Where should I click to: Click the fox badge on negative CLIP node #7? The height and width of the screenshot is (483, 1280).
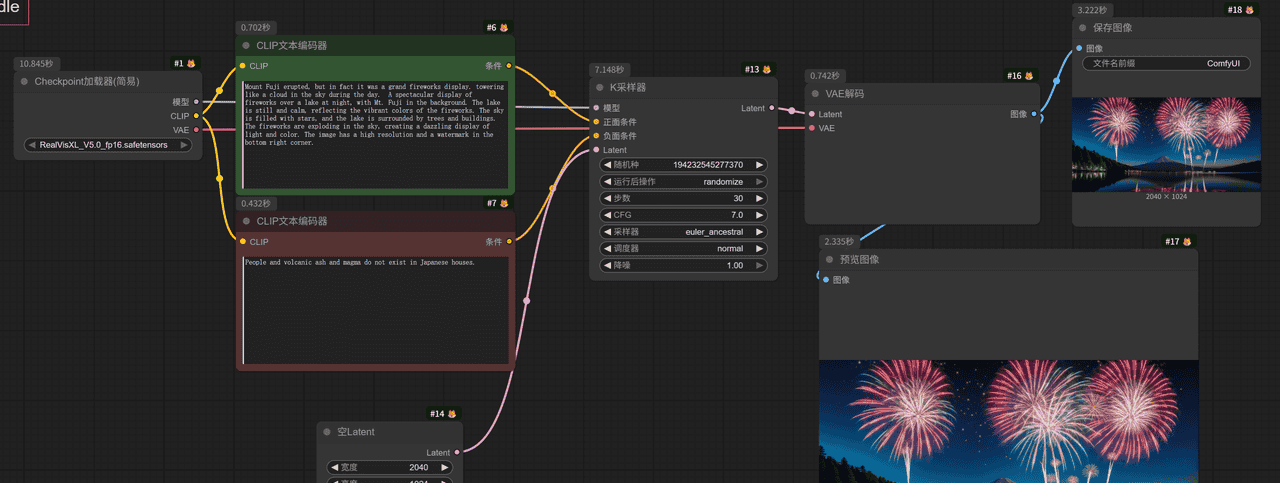504,203
